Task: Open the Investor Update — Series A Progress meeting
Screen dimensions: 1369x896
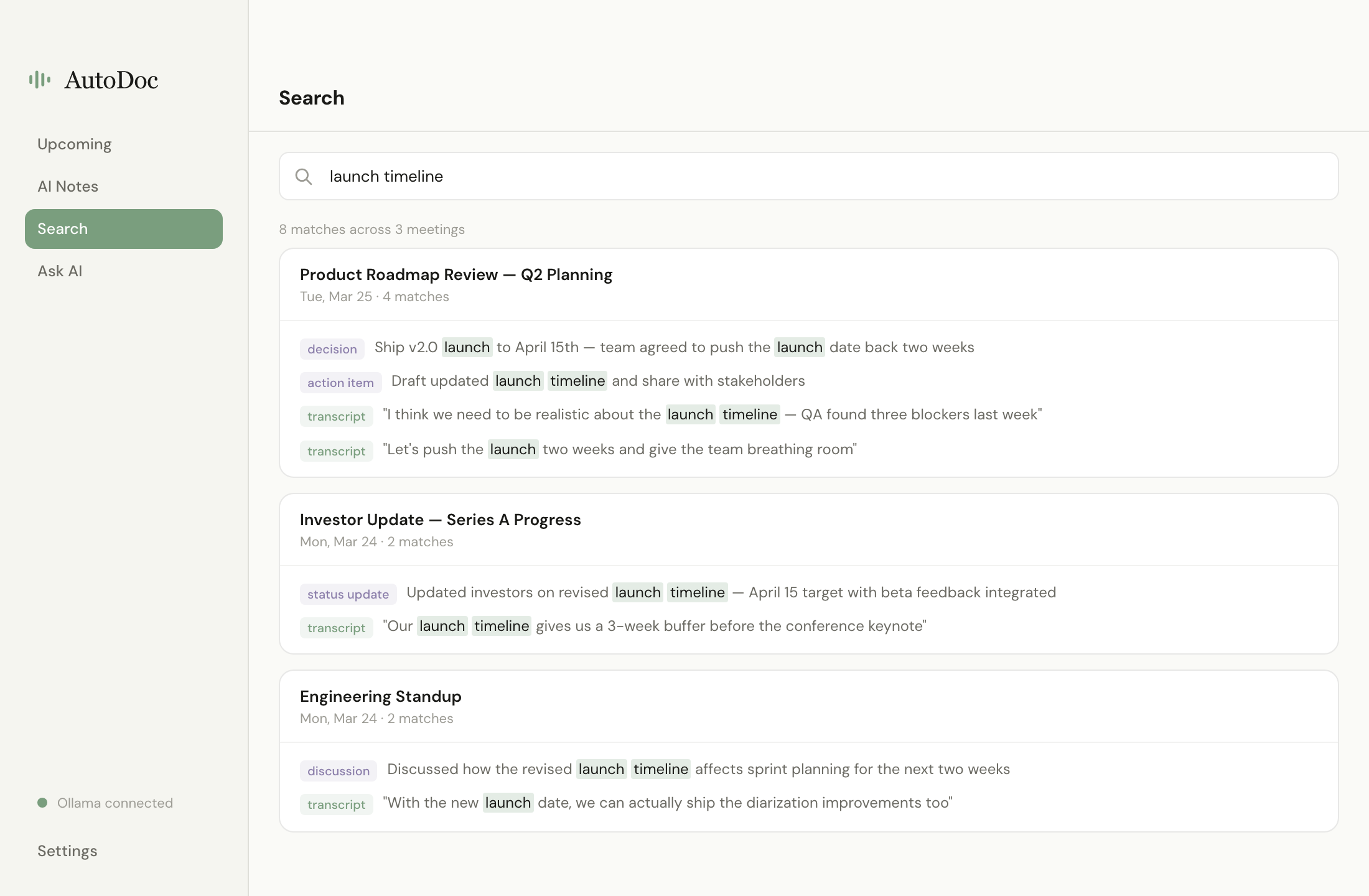Action: 440,520
